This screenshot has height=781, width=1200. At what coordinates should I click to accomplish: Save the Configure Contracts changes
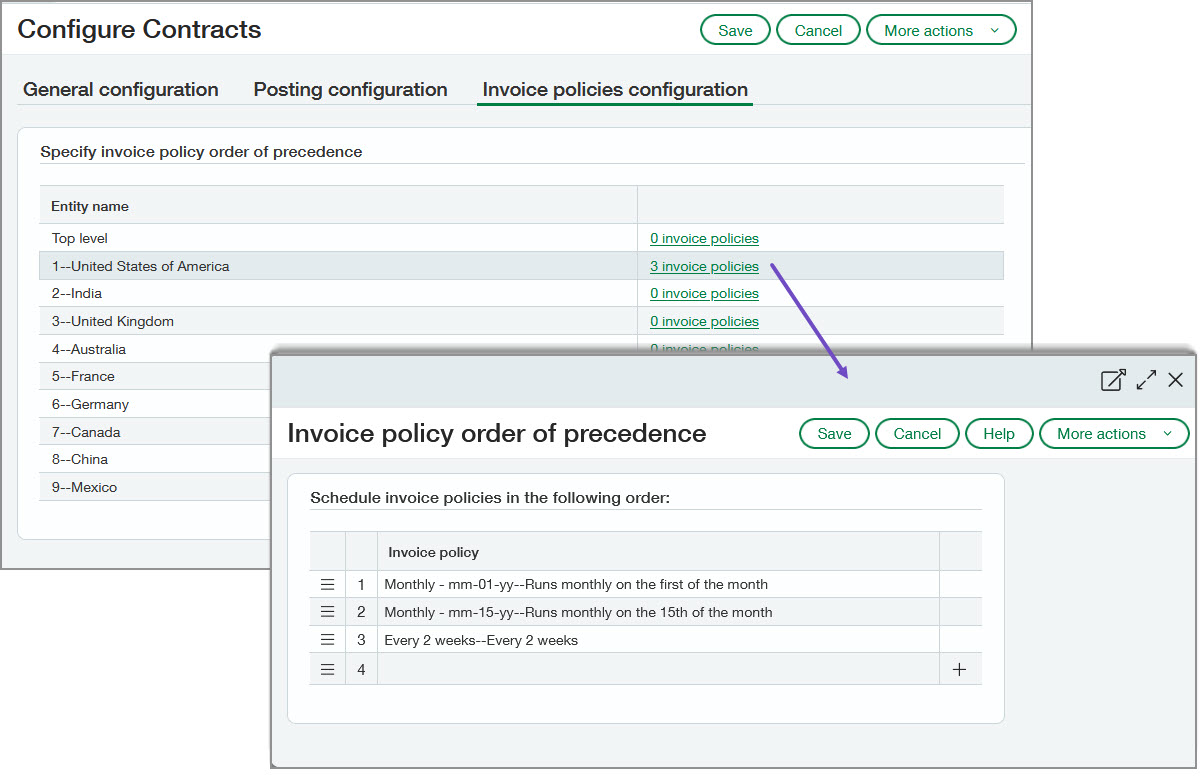[735, 29]
